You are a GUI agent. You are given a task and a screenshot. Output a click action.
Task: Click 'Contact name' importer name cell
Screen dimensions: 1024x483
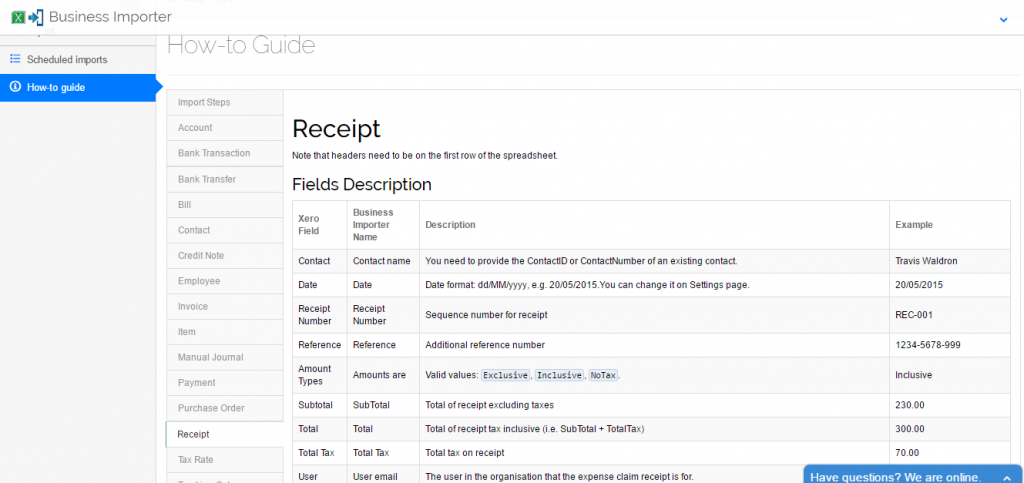click(382, 261)
